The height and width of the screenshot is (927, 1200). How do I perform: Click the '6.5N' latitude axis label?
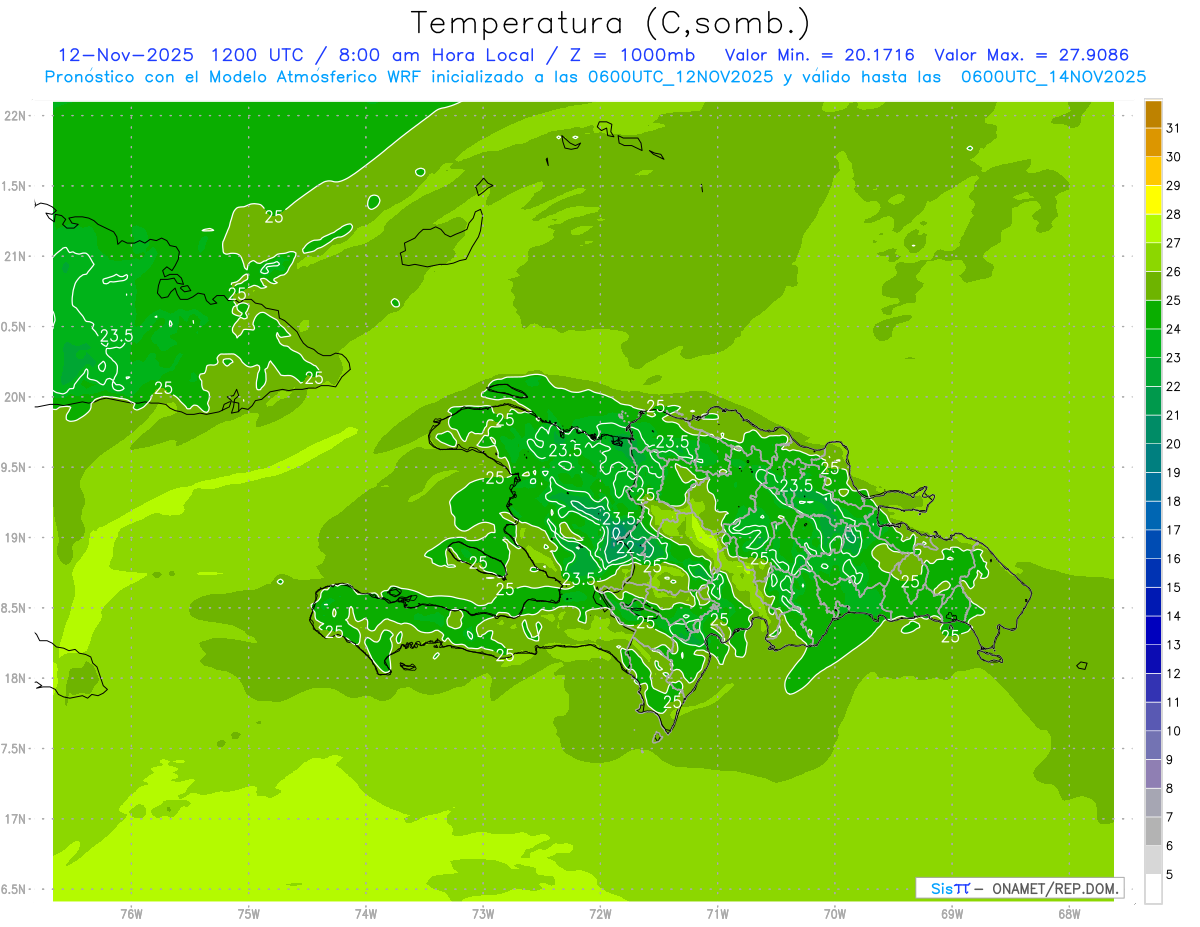tap(15, 889)
